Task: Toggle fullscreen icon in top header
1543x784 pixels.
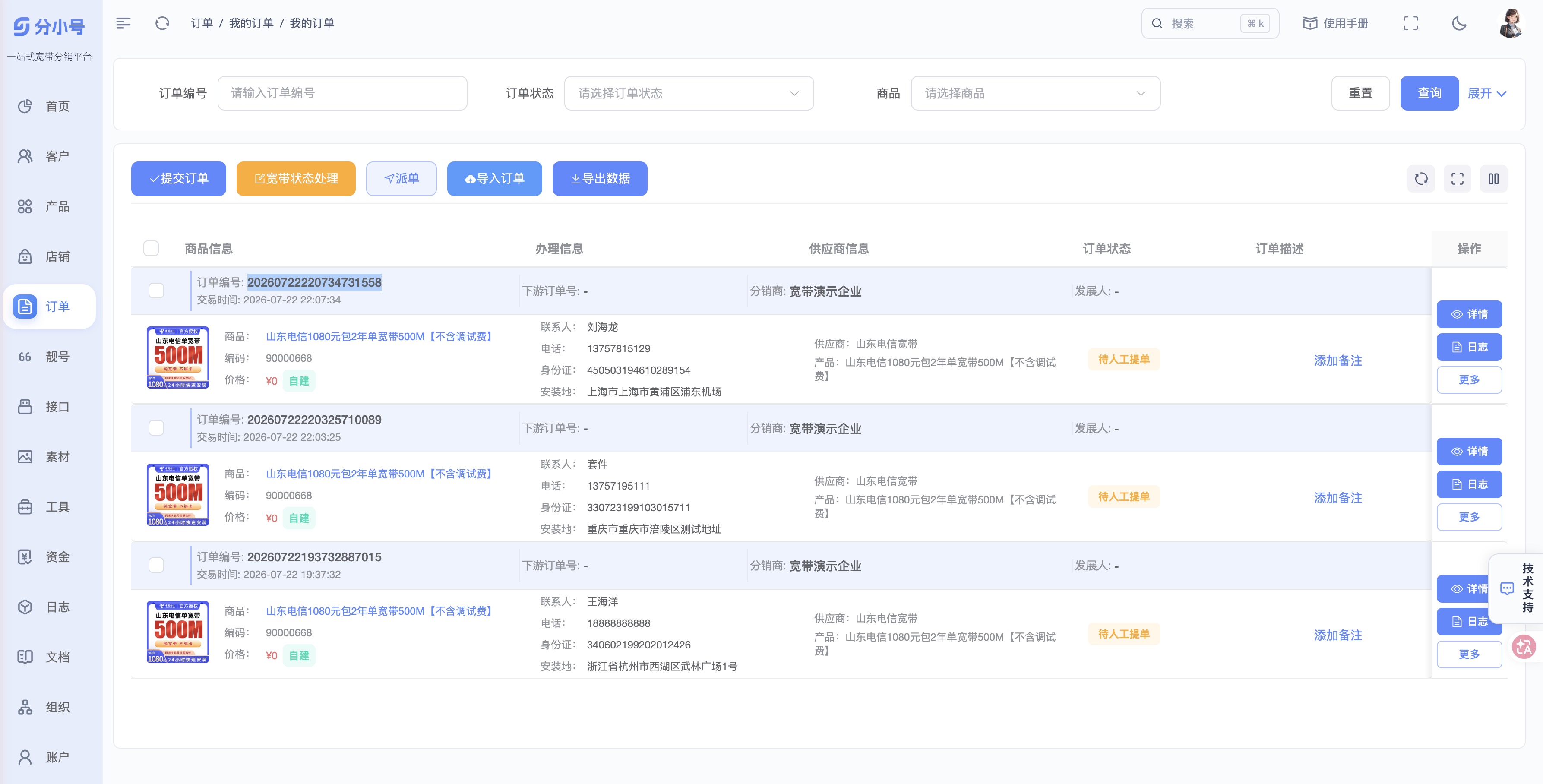Action: click(x=1410, y=23)
